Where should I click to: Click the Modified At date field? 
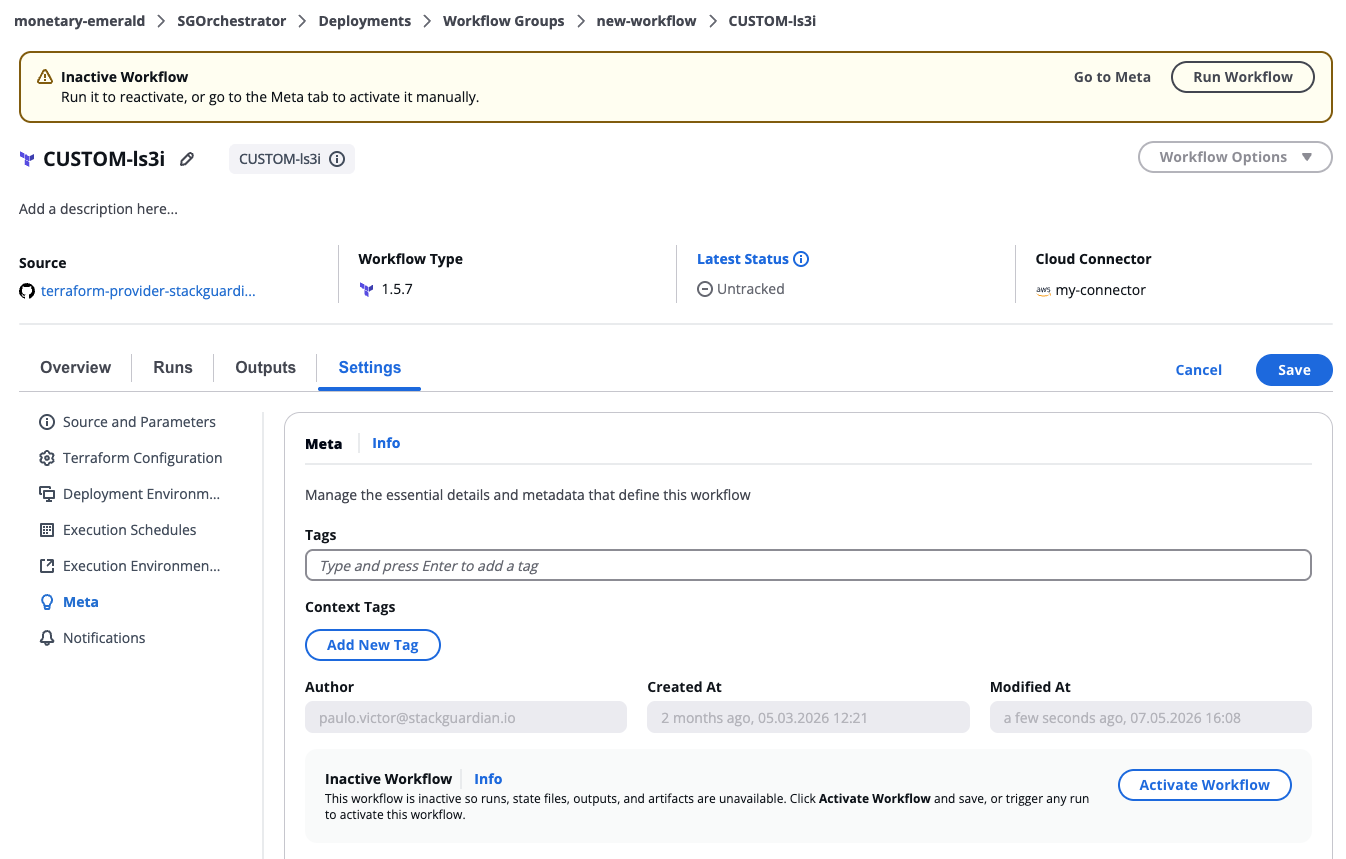tap(1151, 718)
